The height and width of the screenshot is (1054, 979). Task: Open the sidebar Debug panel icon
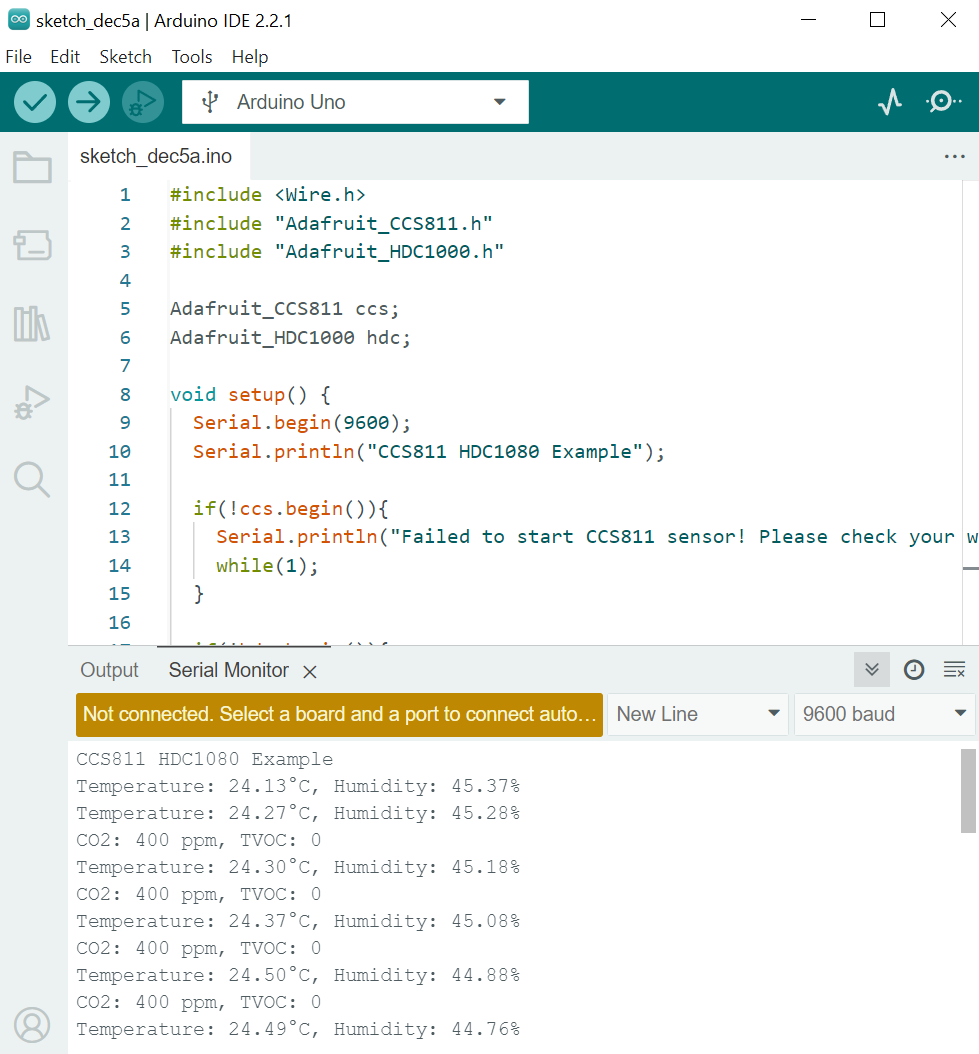pos(32,402)
